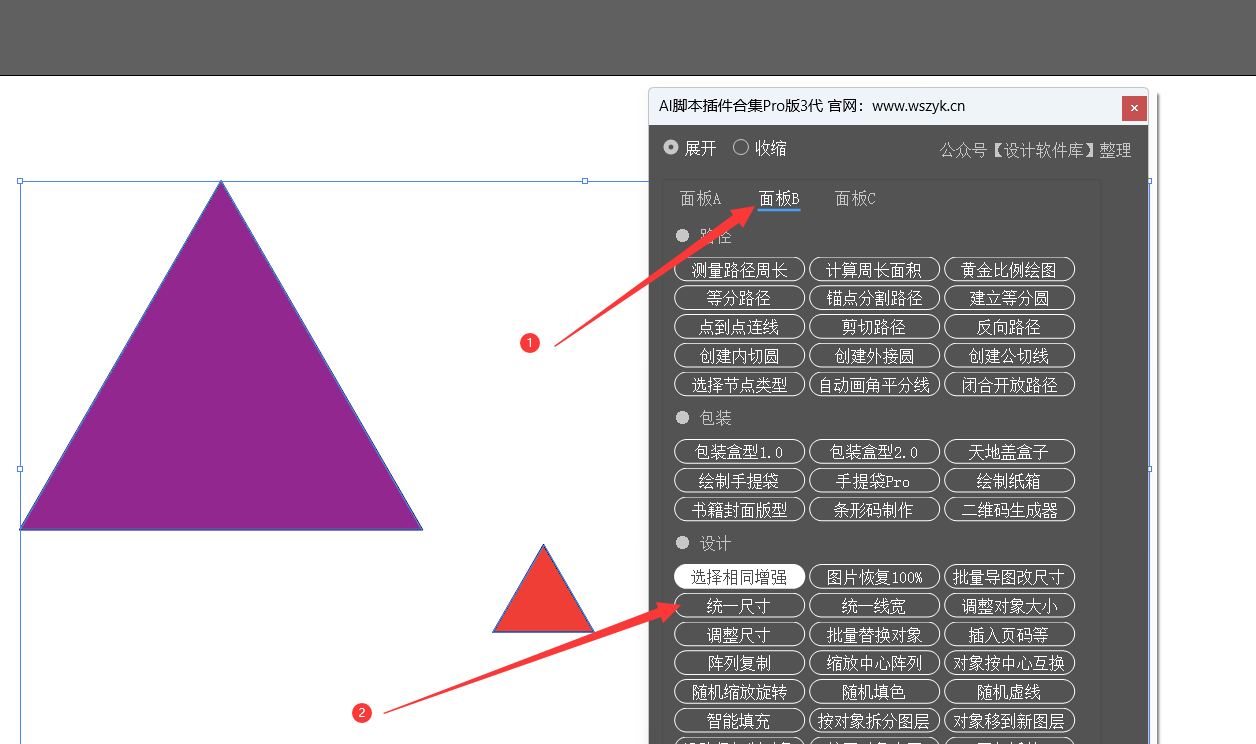Click the 随机虚线 button
Image resolution: width=1256 pixels, height=744 pixels.
tap(1009, 692)
